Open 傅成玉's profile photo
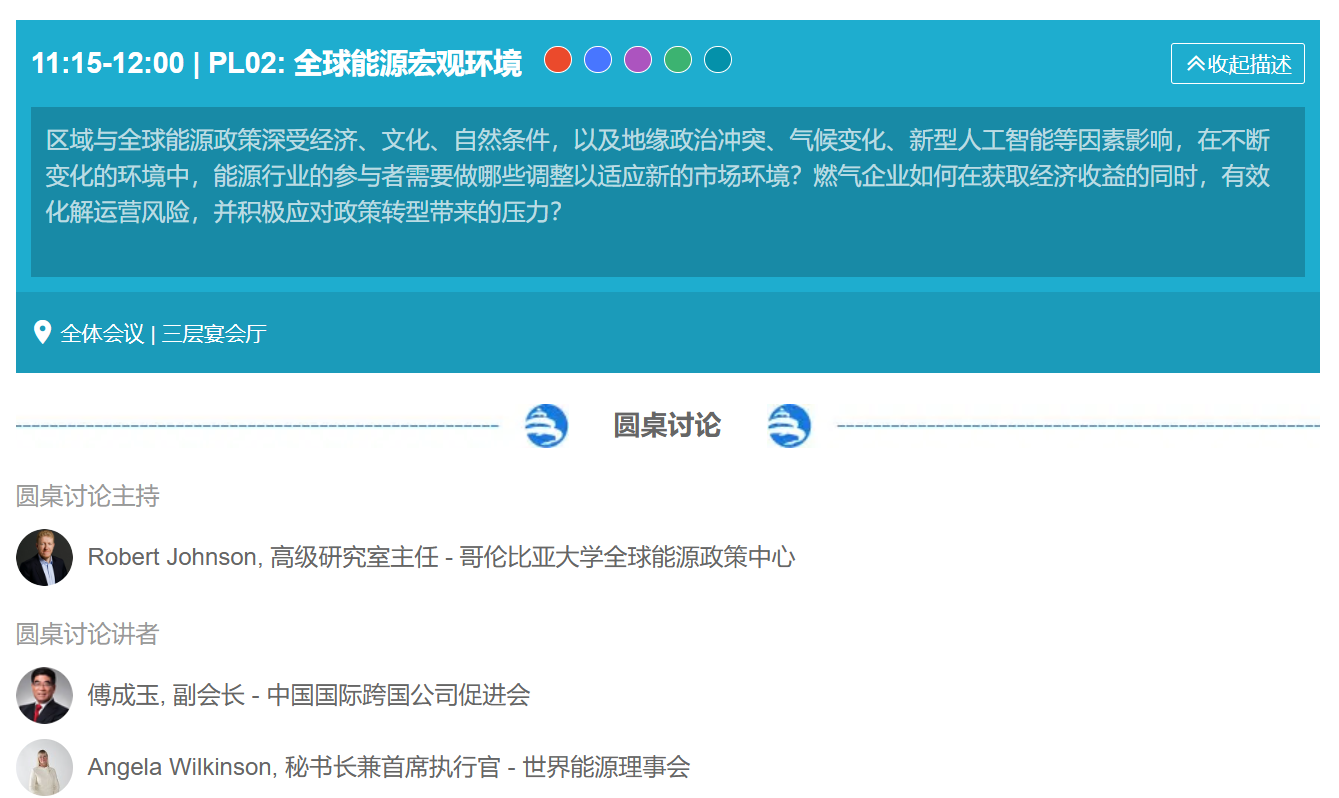The width and height of the screenshot is (1339, 798). [x=44, y=695]
